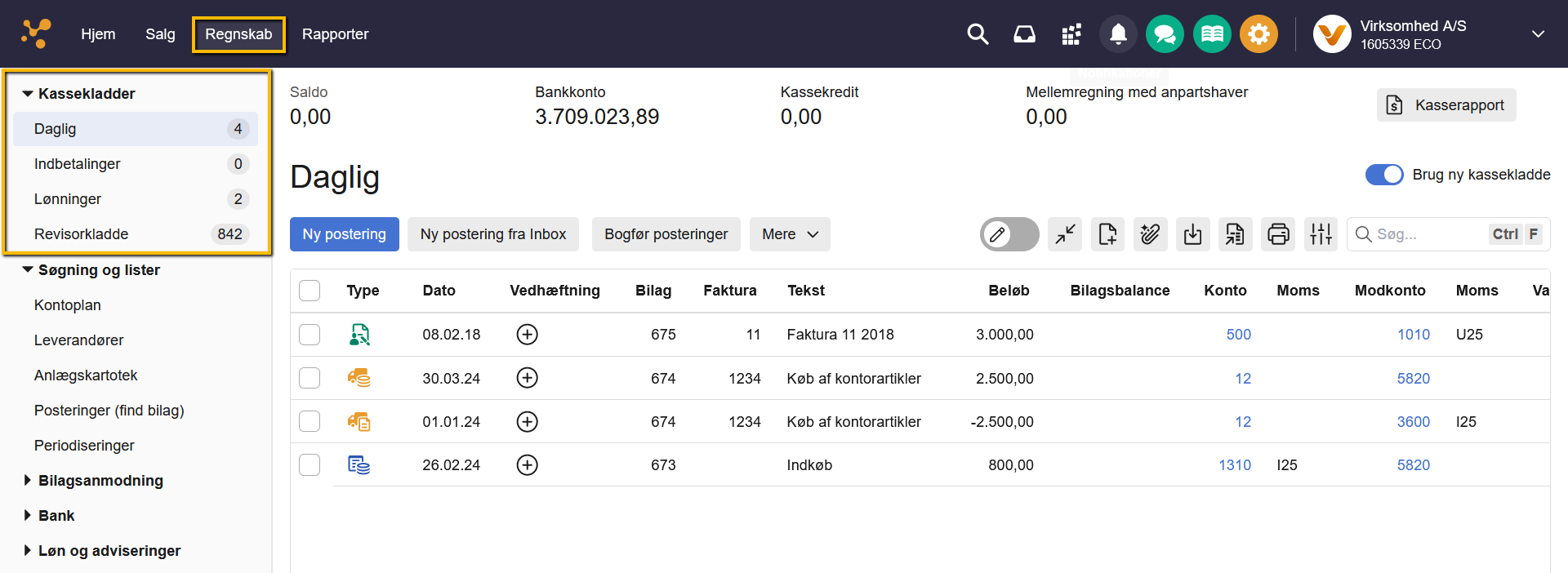Click the Ny postering button
The width and height of the screenshot is (1568, 573).
pyautogui.click(x=344, y=234)
